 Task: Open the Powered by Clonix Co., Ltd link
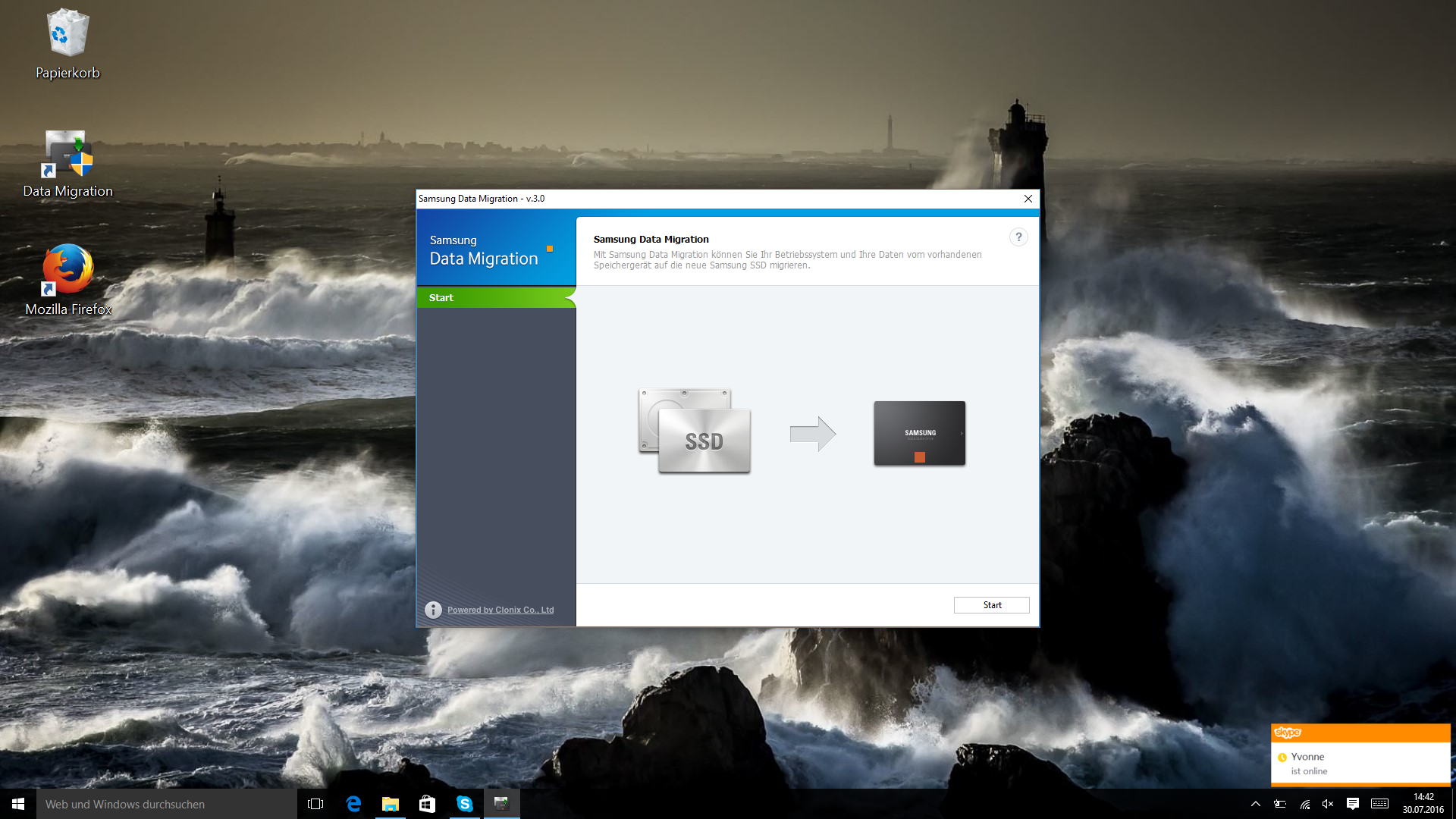[x=500, y=610]
